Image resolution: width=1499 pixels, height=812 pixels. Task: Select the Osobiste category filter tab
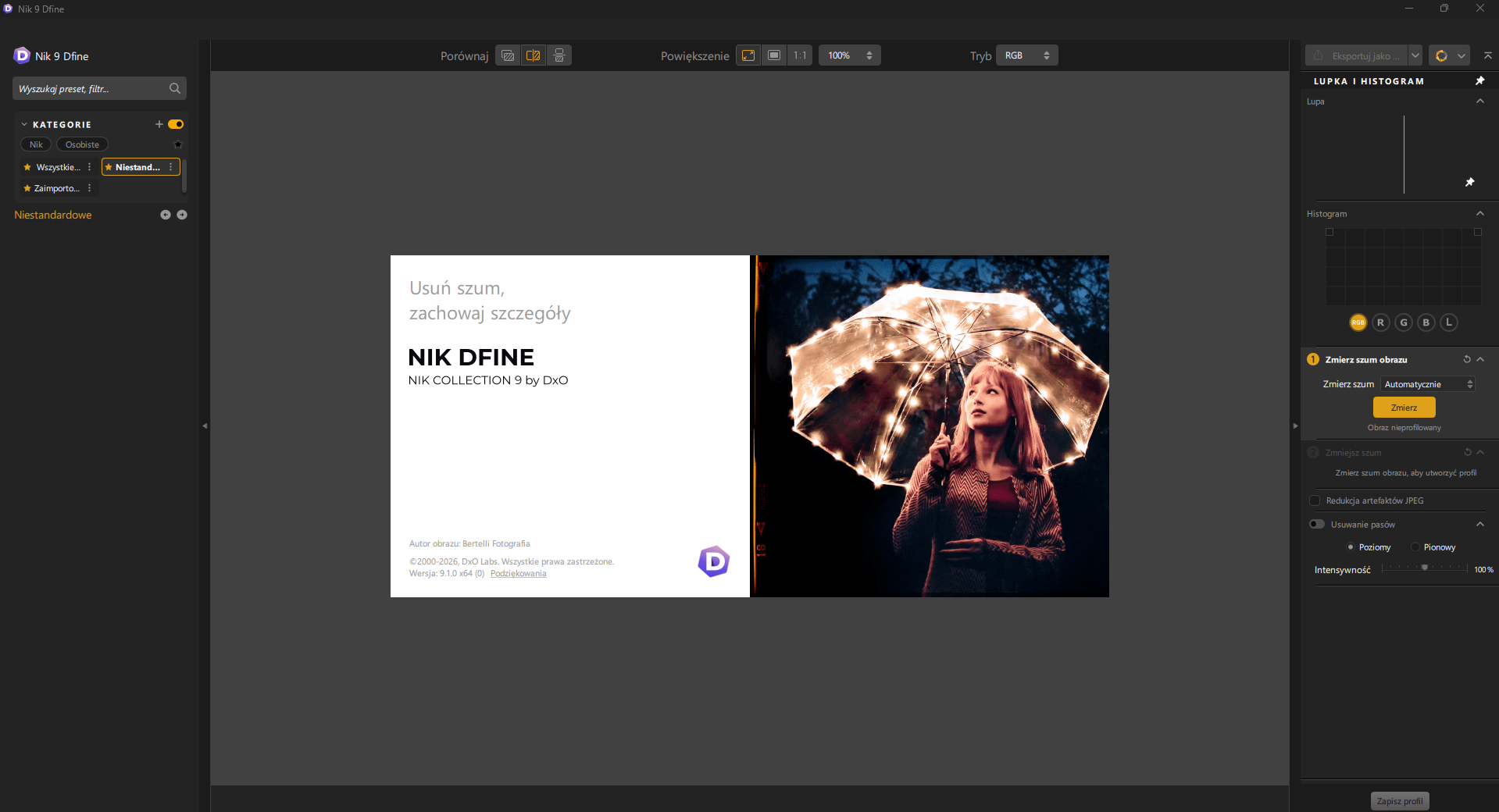point(82,144)
